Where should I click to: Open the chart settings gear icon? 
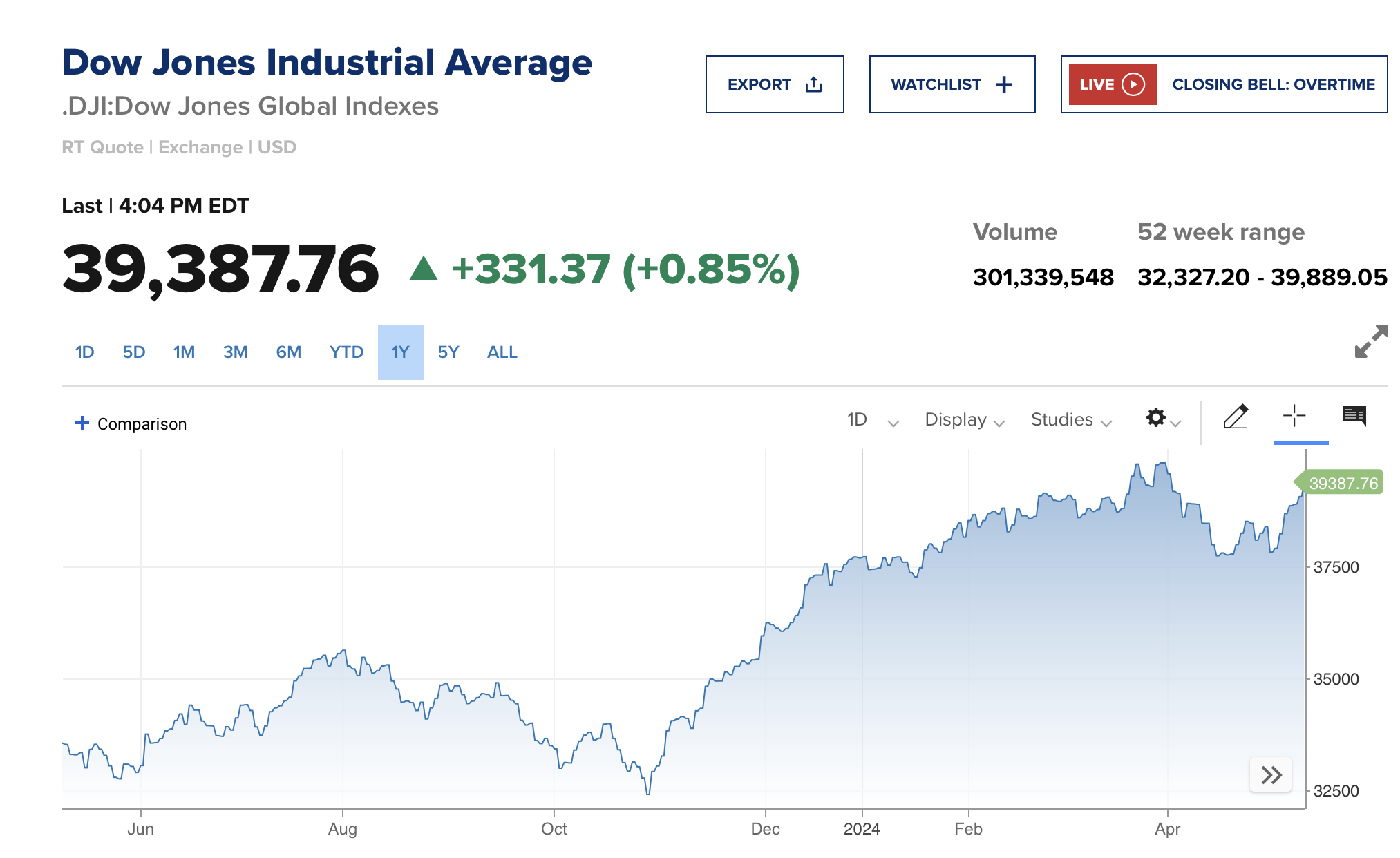[x=1156, y=418]
